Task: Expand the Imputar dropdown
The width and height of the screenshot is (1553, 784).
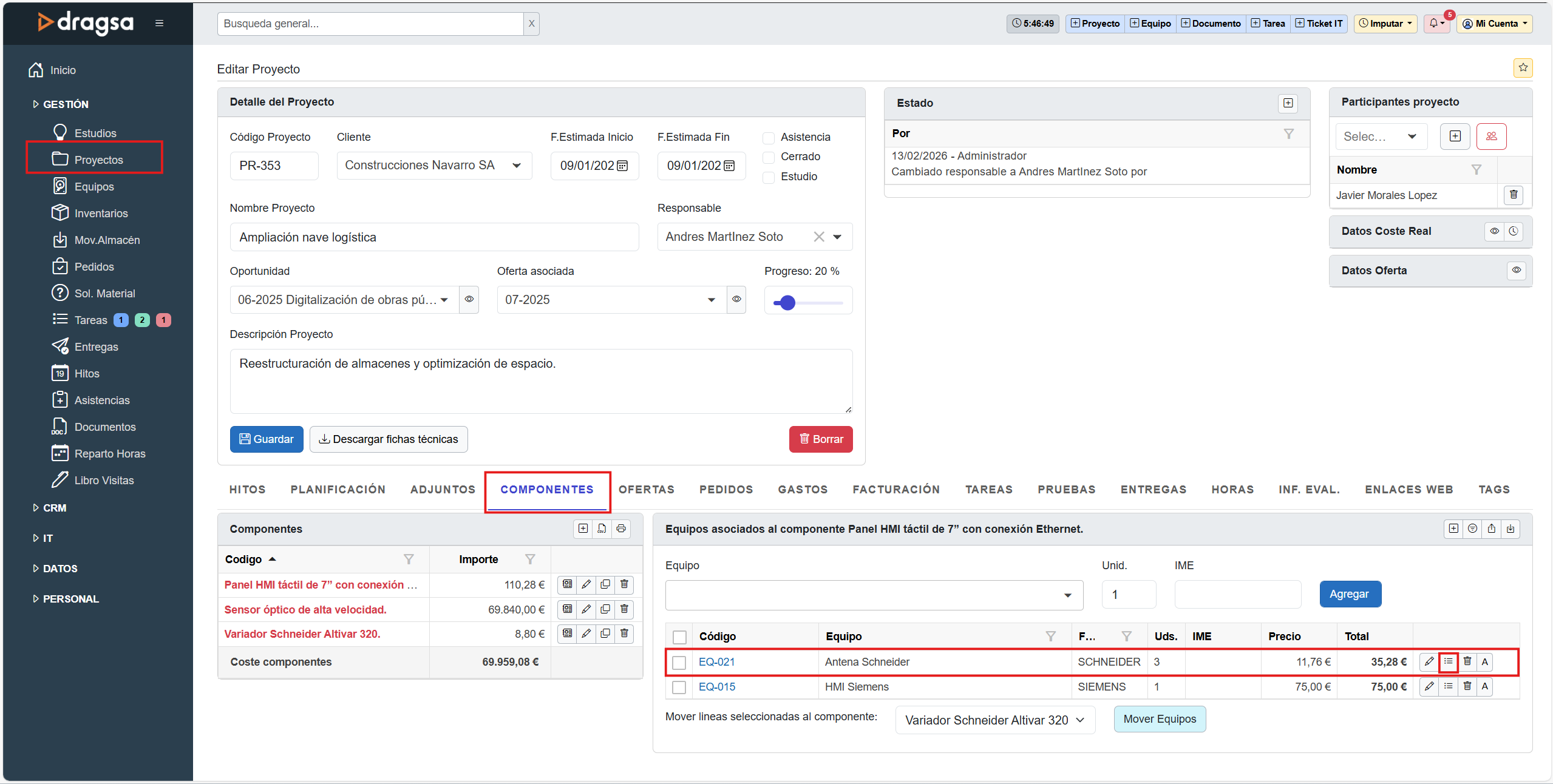Action: pos(1385,23)
